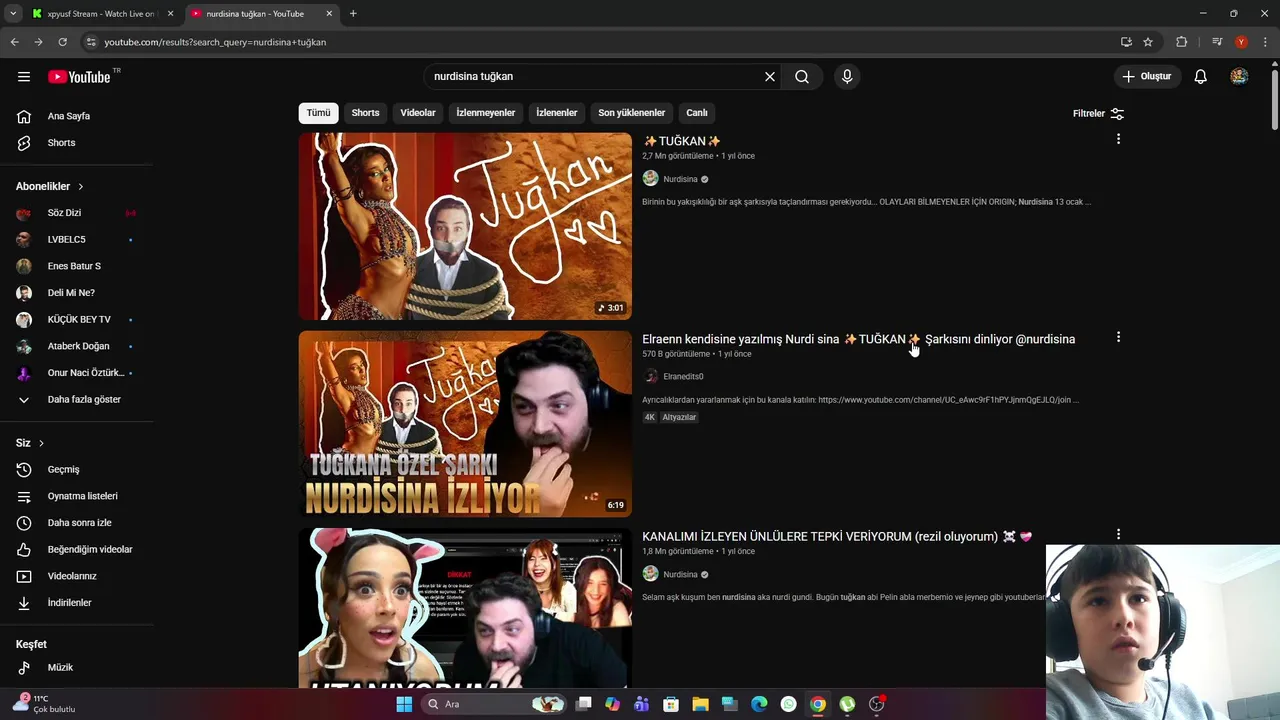The image size is (1280, 720).
Task: Select the Canlı filter chip
Action: pyautogui.click(x=697, y=113)
